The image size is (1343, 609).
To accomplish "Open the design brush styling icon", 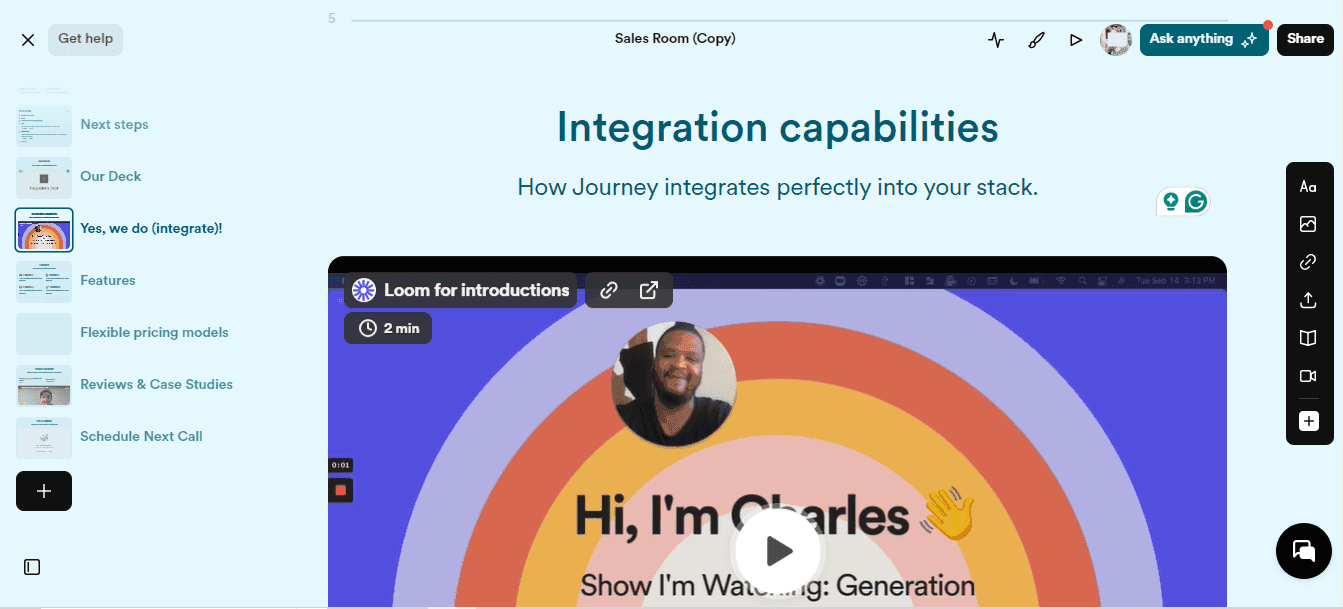I will point(1036,40).
